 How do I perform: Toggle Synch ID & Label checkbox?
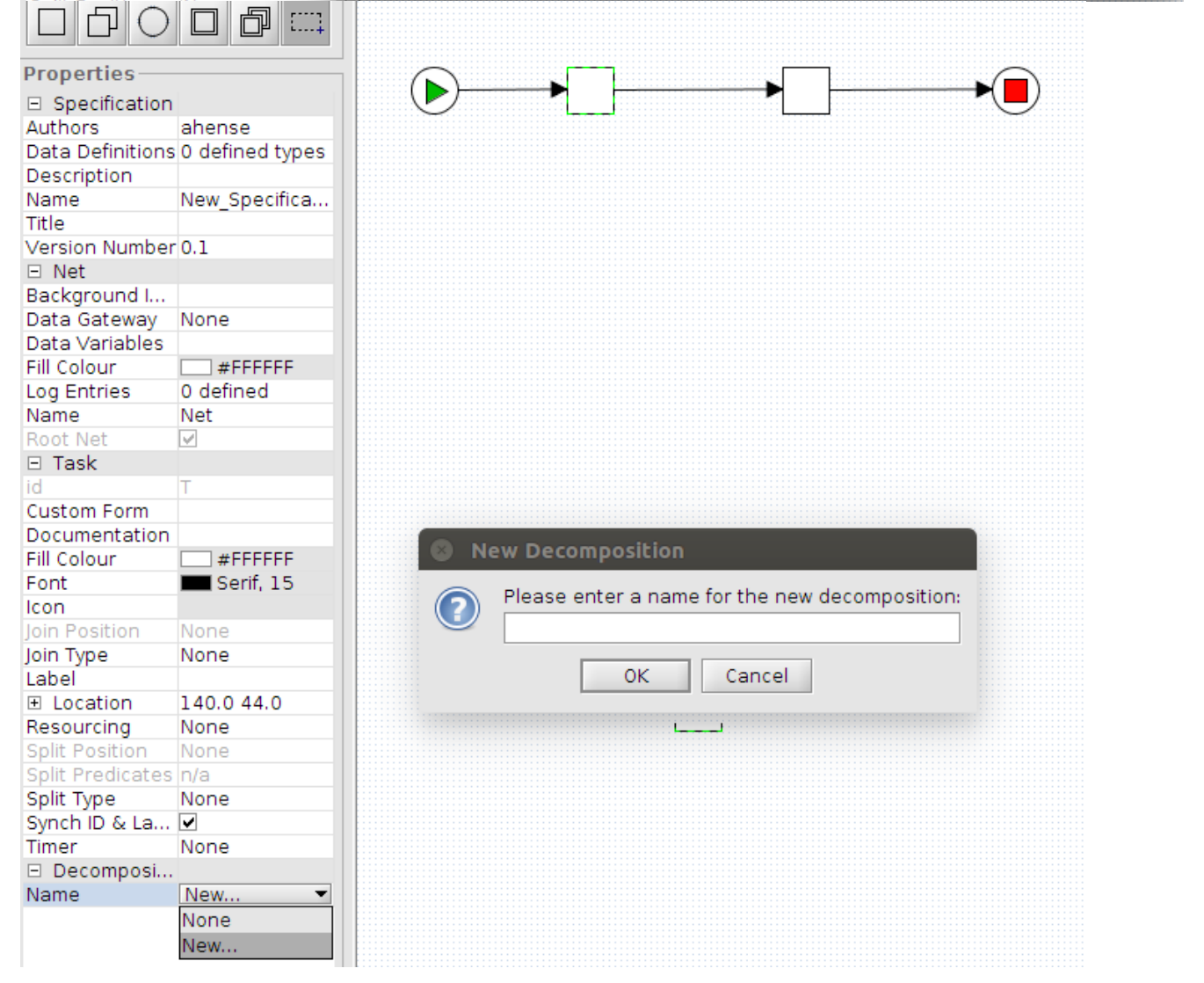pyautogui.click(x=188, y=822)
